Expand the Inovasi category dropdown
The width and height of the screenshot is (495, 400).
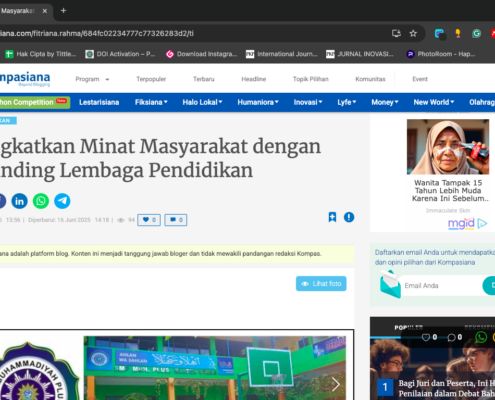308,102
